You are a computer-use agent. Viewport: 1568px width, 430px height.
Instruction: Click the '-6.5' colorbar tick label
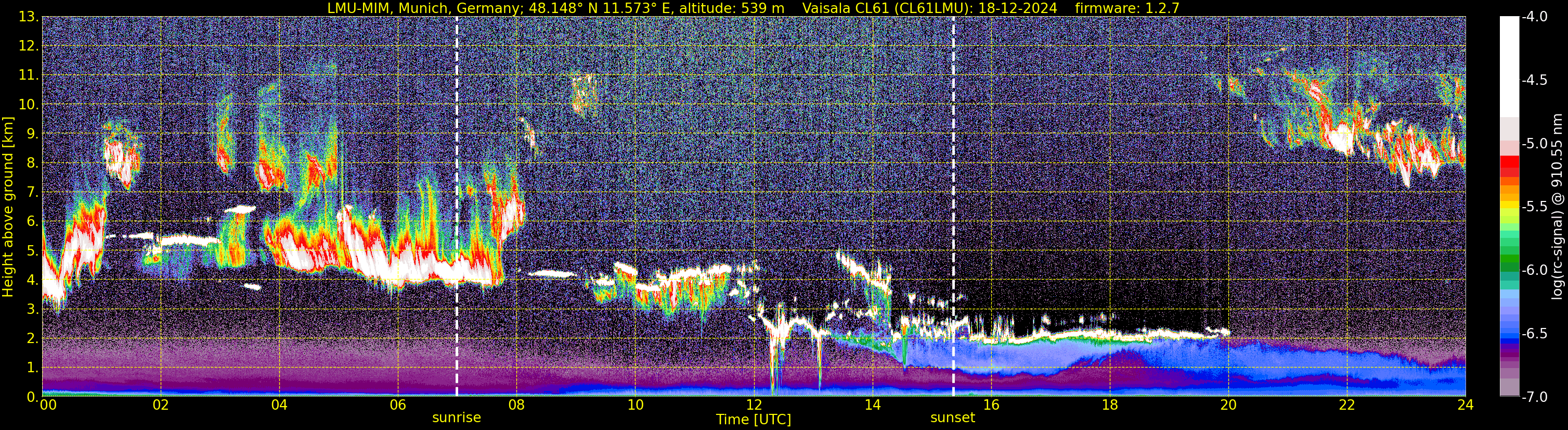click(x=1534, y=333)
